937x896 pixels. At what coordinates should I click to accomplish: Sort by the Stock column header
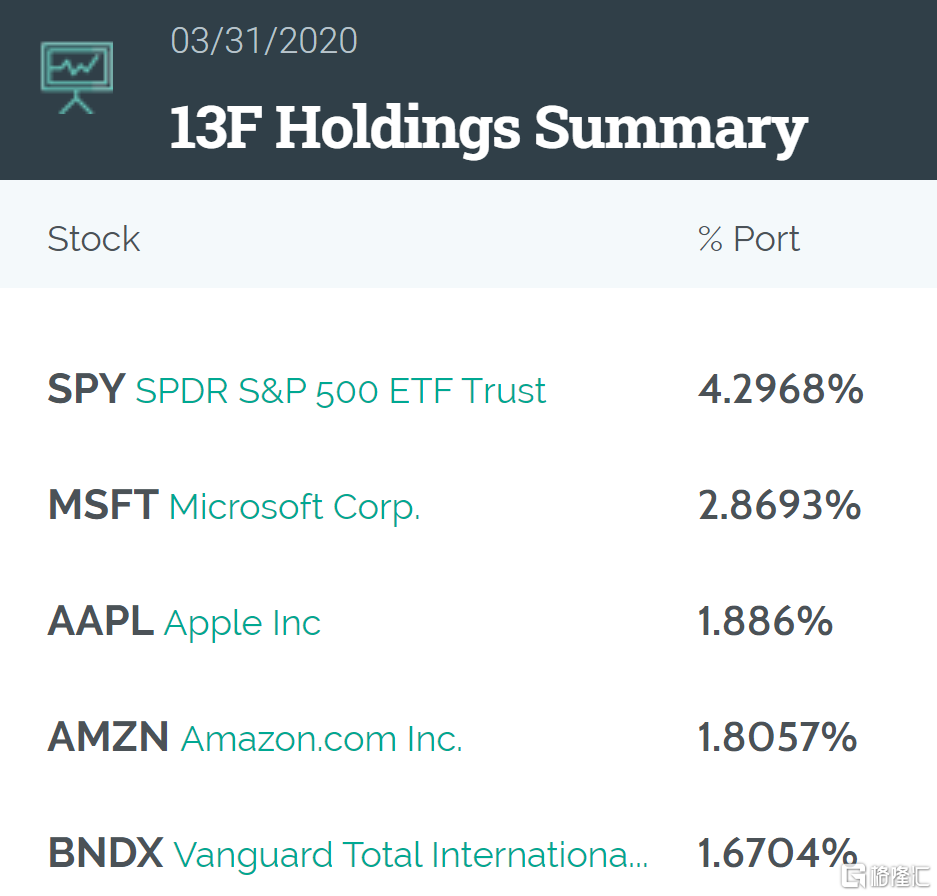tap(94, 239)
